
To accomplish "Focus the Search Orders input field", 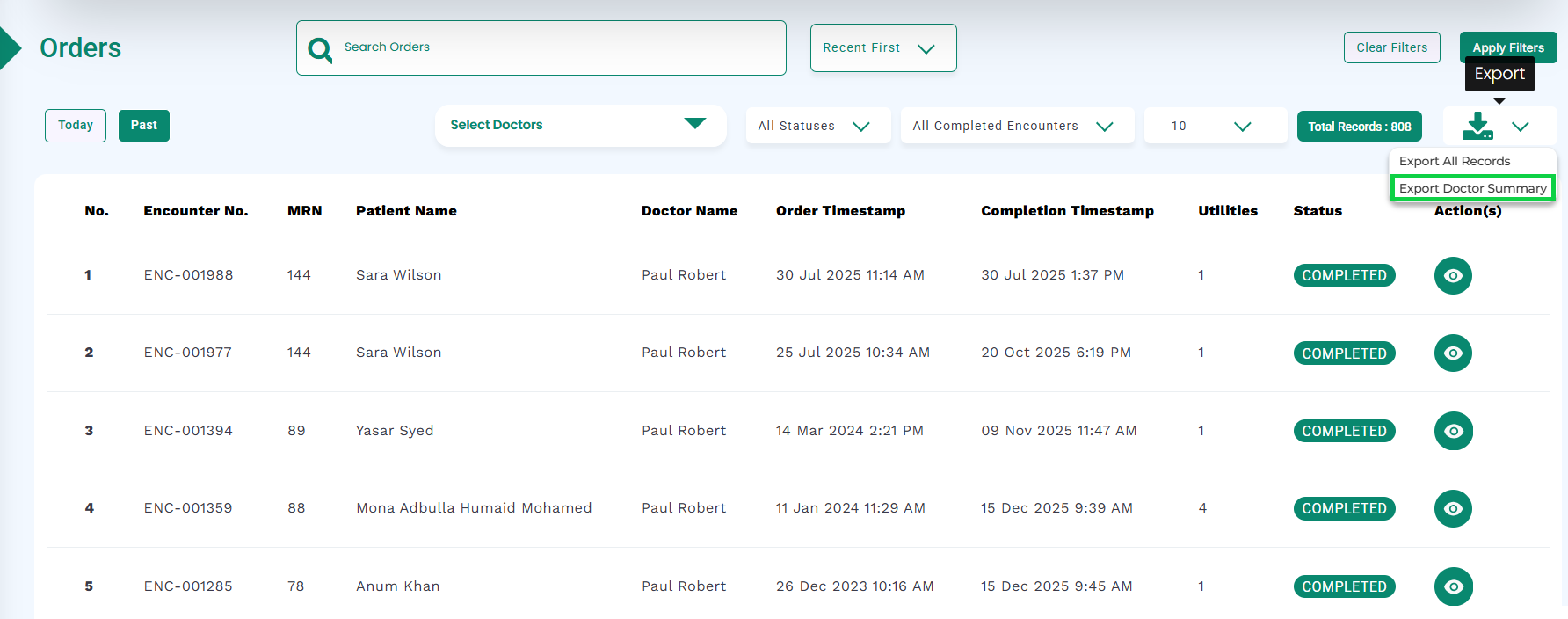I will [554, 47].
